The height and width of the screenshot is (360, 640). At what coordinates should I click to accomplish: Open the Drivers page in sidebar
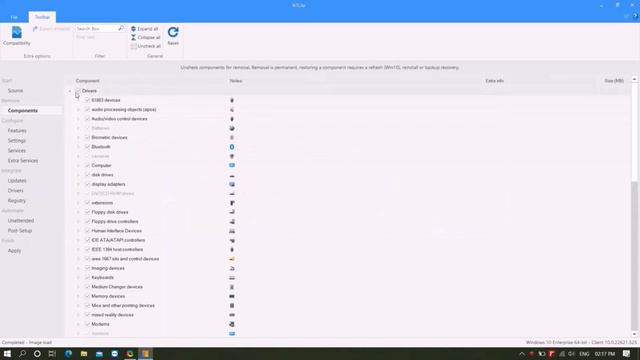click(x=16, y=191)
